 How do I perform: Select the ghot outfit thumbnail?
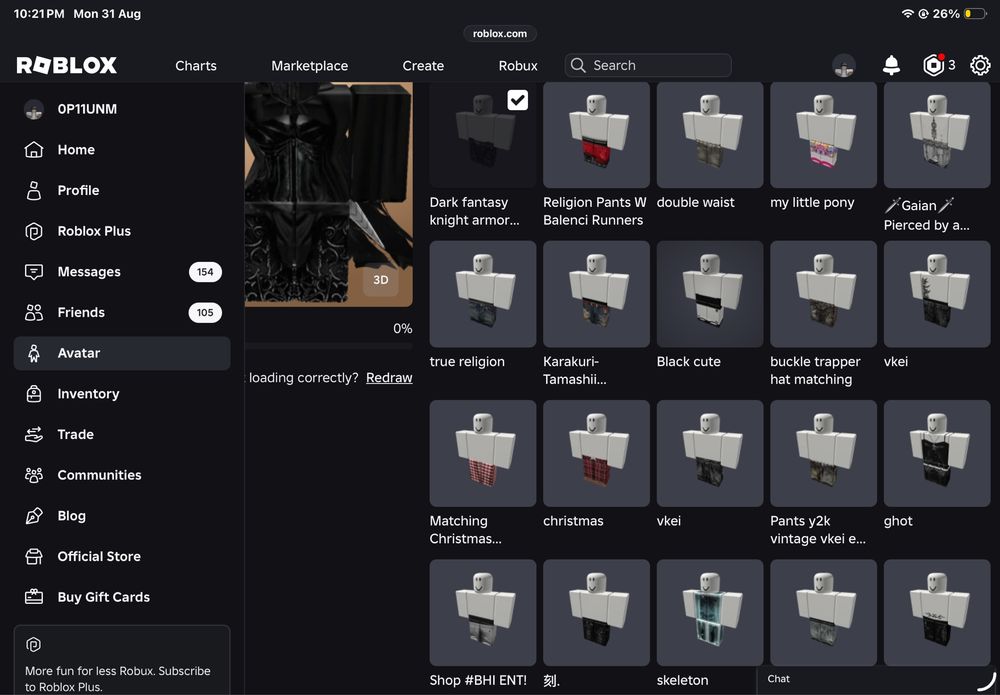[937, 453]
